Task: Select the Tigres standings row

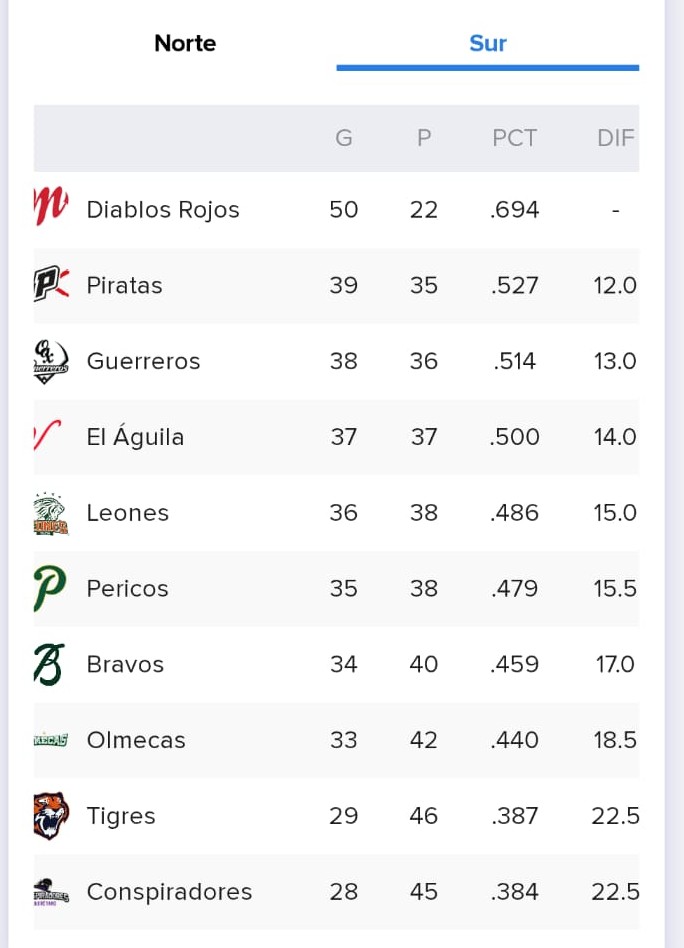Action: [336, 816]
